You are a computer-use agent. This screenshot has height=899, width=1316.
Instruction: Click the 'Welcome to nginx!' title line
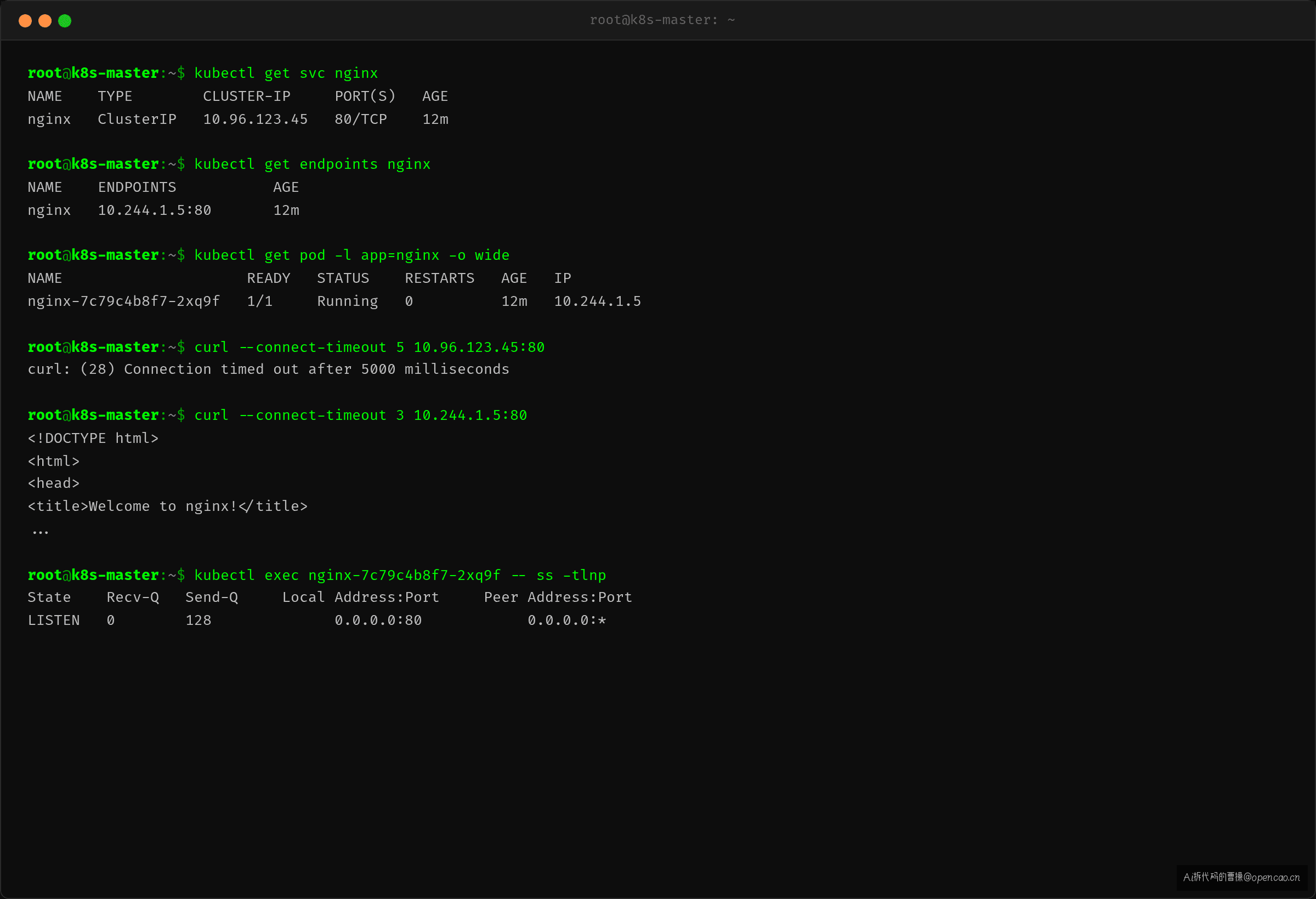point(168,506)
